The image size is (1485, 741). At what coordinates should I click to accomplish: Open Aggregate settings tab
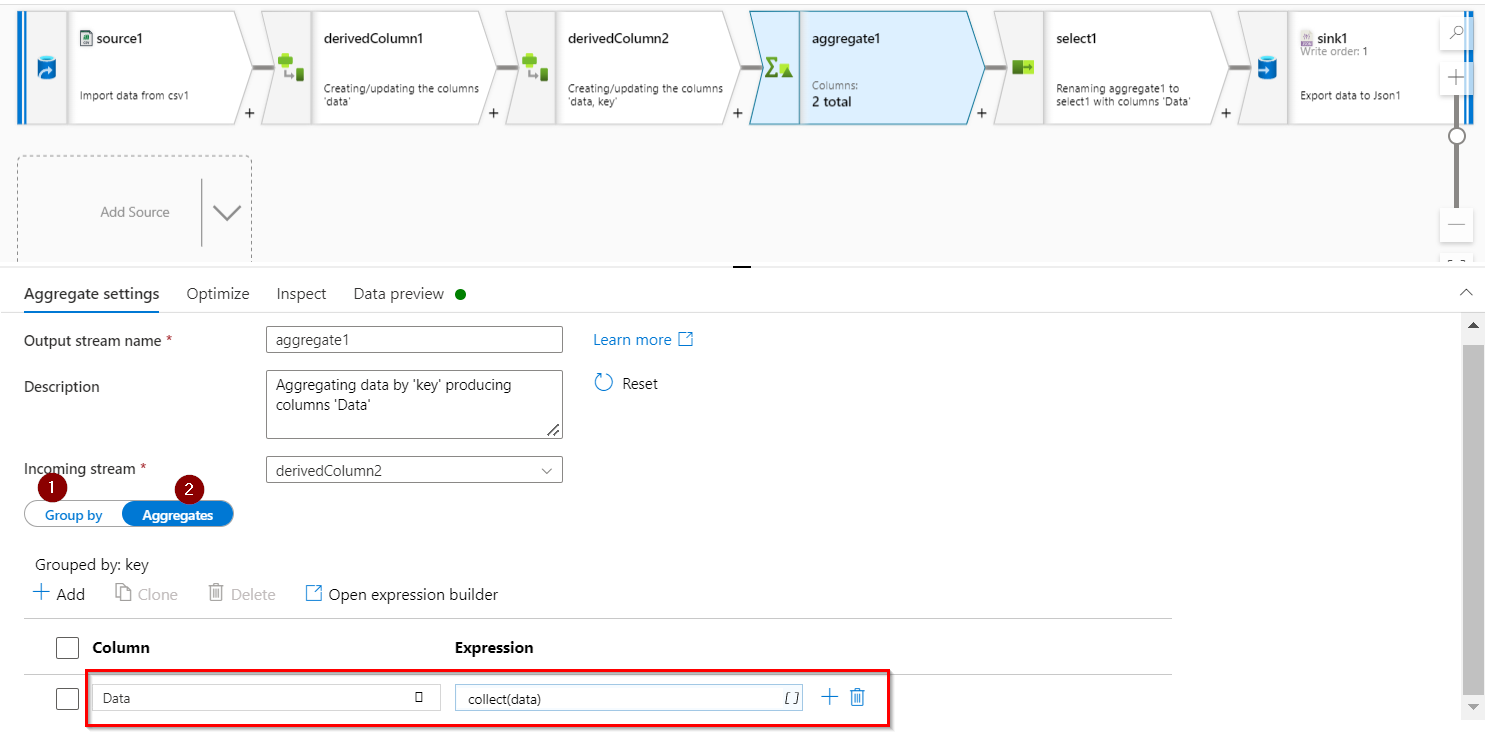pyautogui.click(x=92, y=294)
